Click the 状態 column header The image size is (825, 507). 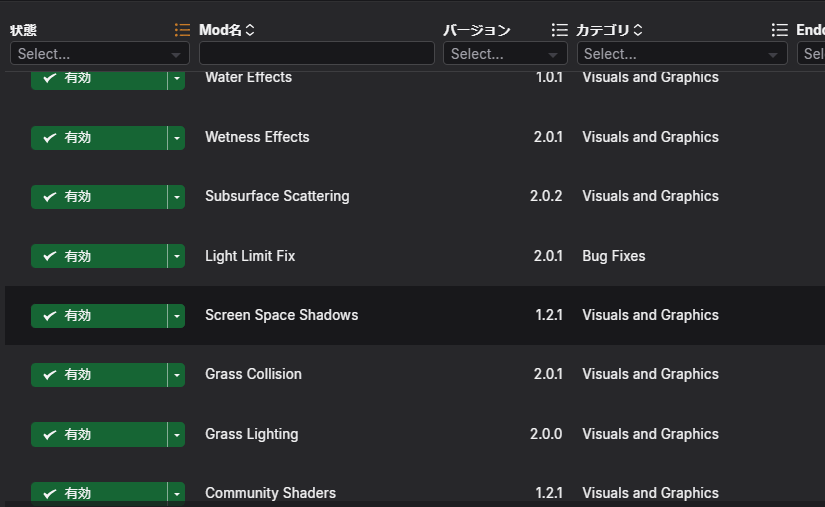pyautogui.click(x=23, y=30)
